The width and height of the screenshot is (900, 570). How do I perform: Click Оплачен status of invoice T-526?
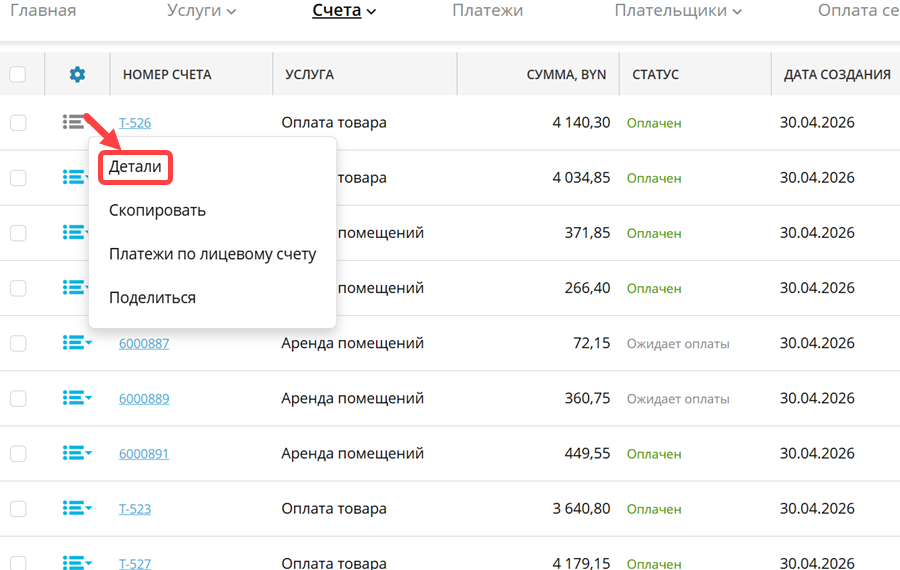654,123
